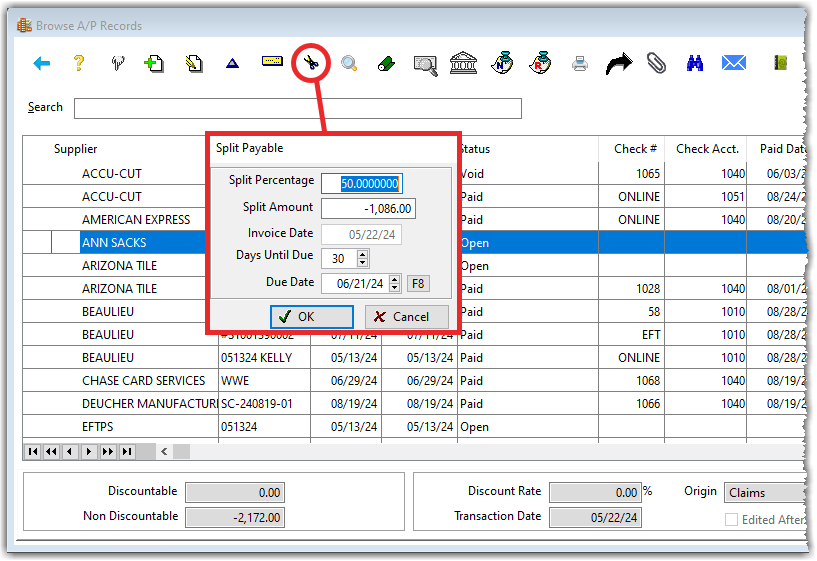817x561 pixels.
Task: Toggle the Edited After checkbox
Action: pyautogui.click(x=732, y=519)
